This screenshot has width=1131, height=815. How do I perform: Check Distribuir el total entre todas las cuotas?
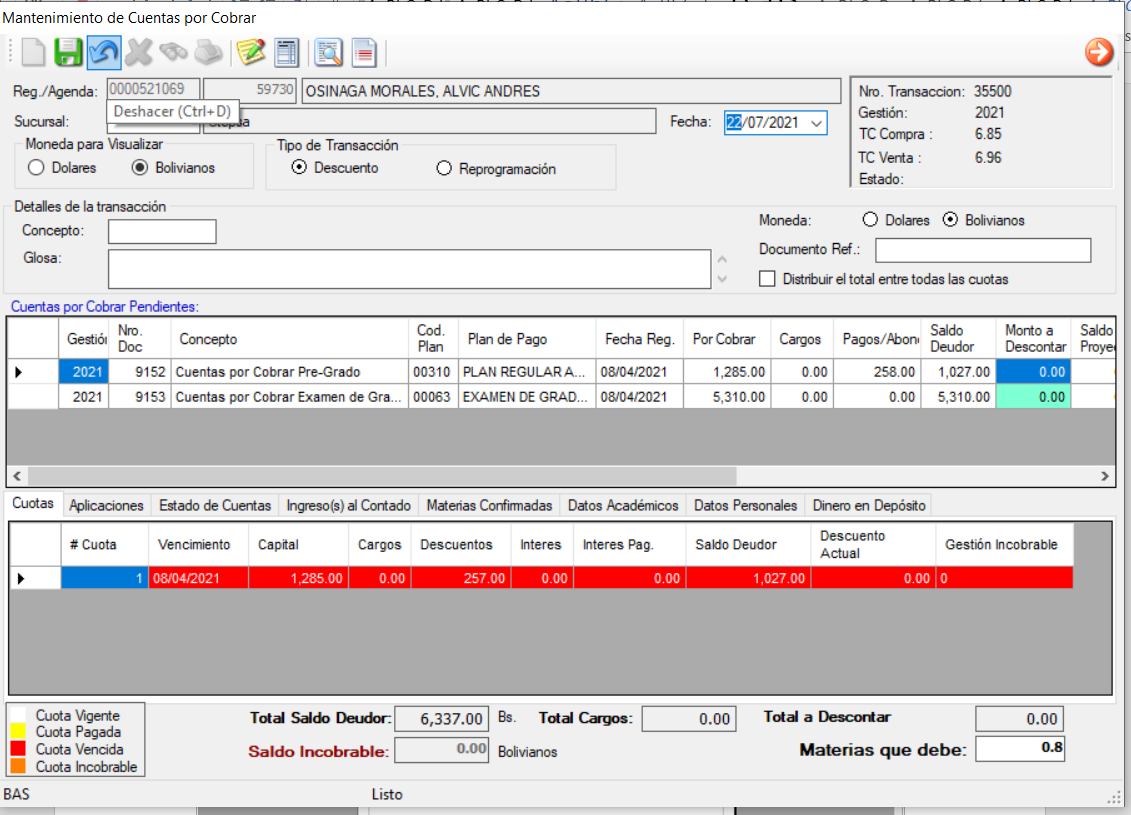pos(767,278)
